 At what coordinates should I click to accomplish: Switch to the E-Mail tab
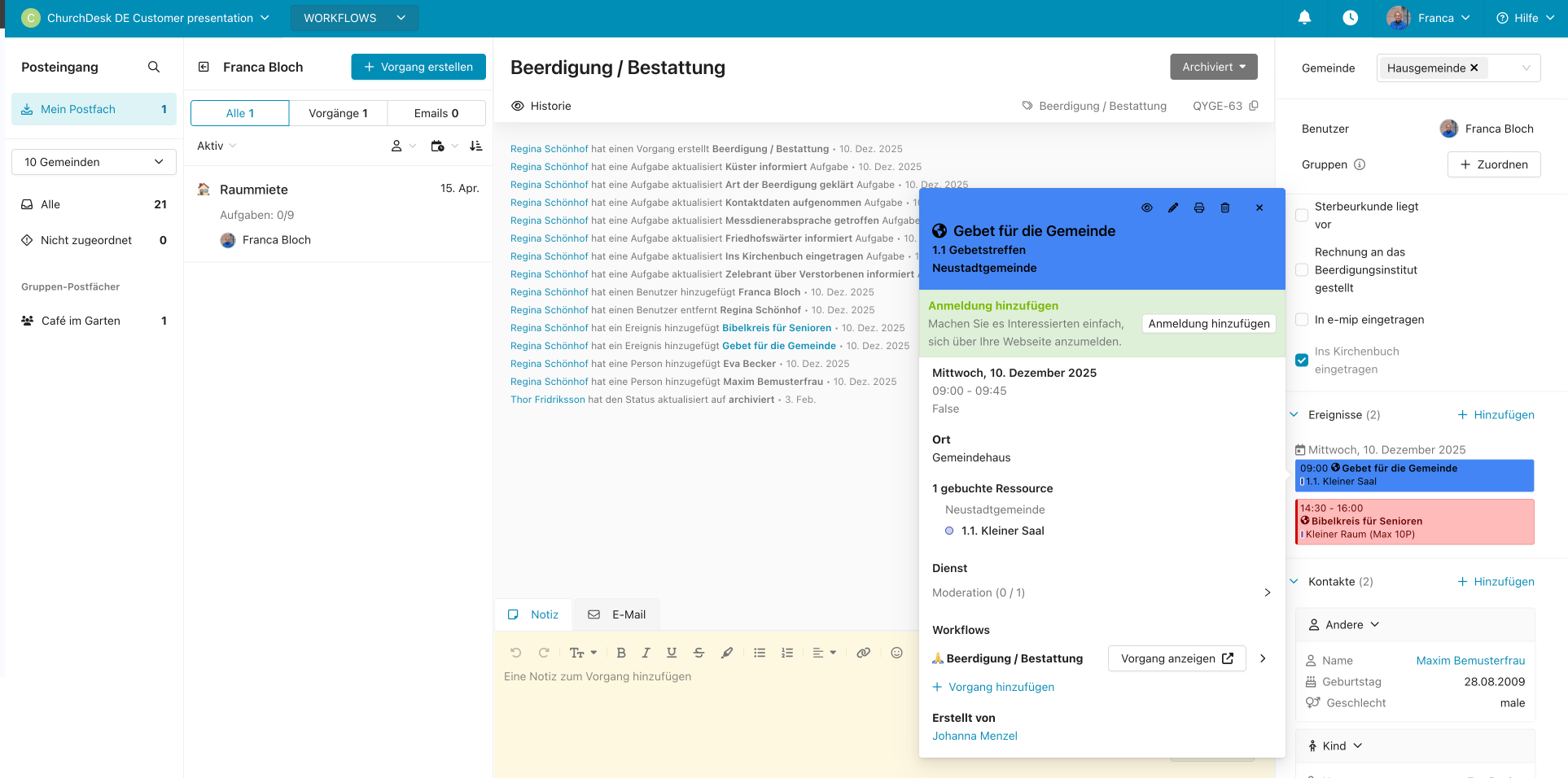pyautogui.click(x=617, y=614)
